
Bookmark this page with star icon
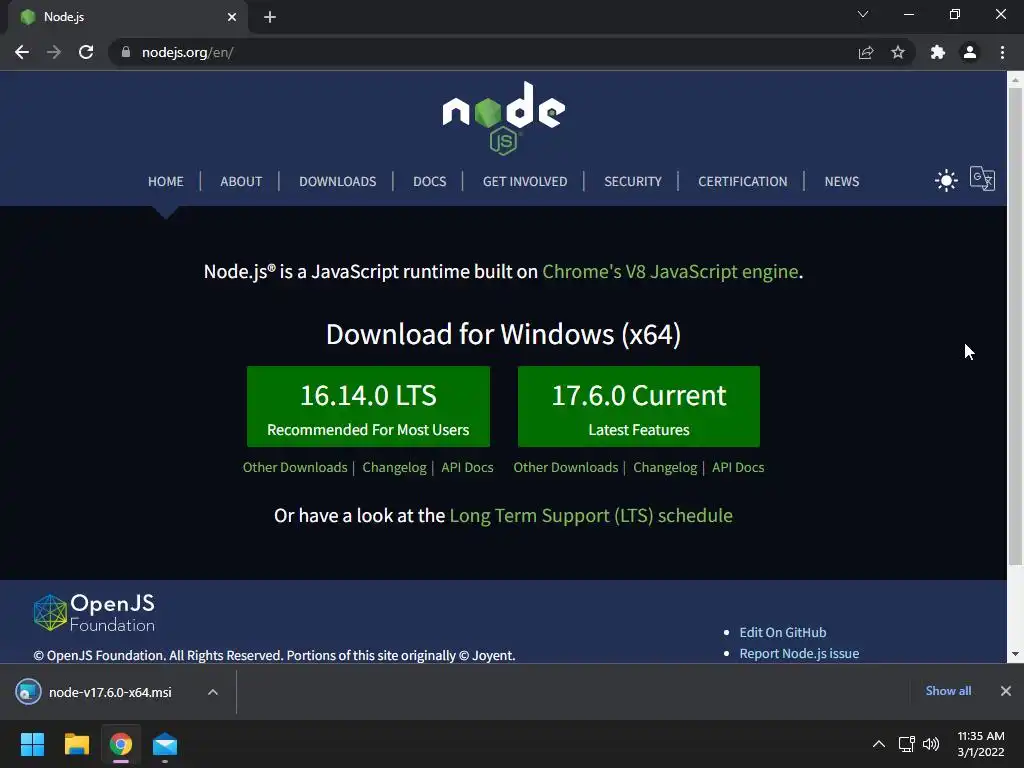(x=898, y=52)
